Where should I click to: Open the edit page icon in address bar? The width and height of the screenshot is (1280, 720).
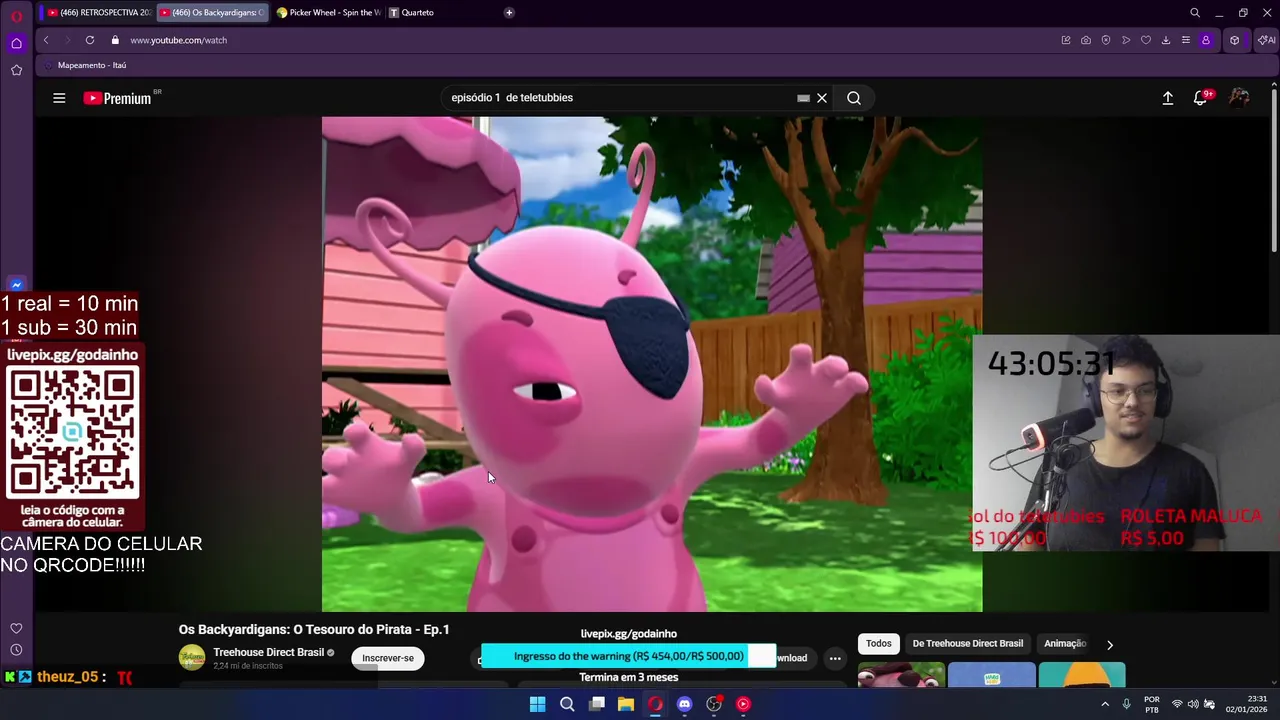click(x=1066, y=40)
